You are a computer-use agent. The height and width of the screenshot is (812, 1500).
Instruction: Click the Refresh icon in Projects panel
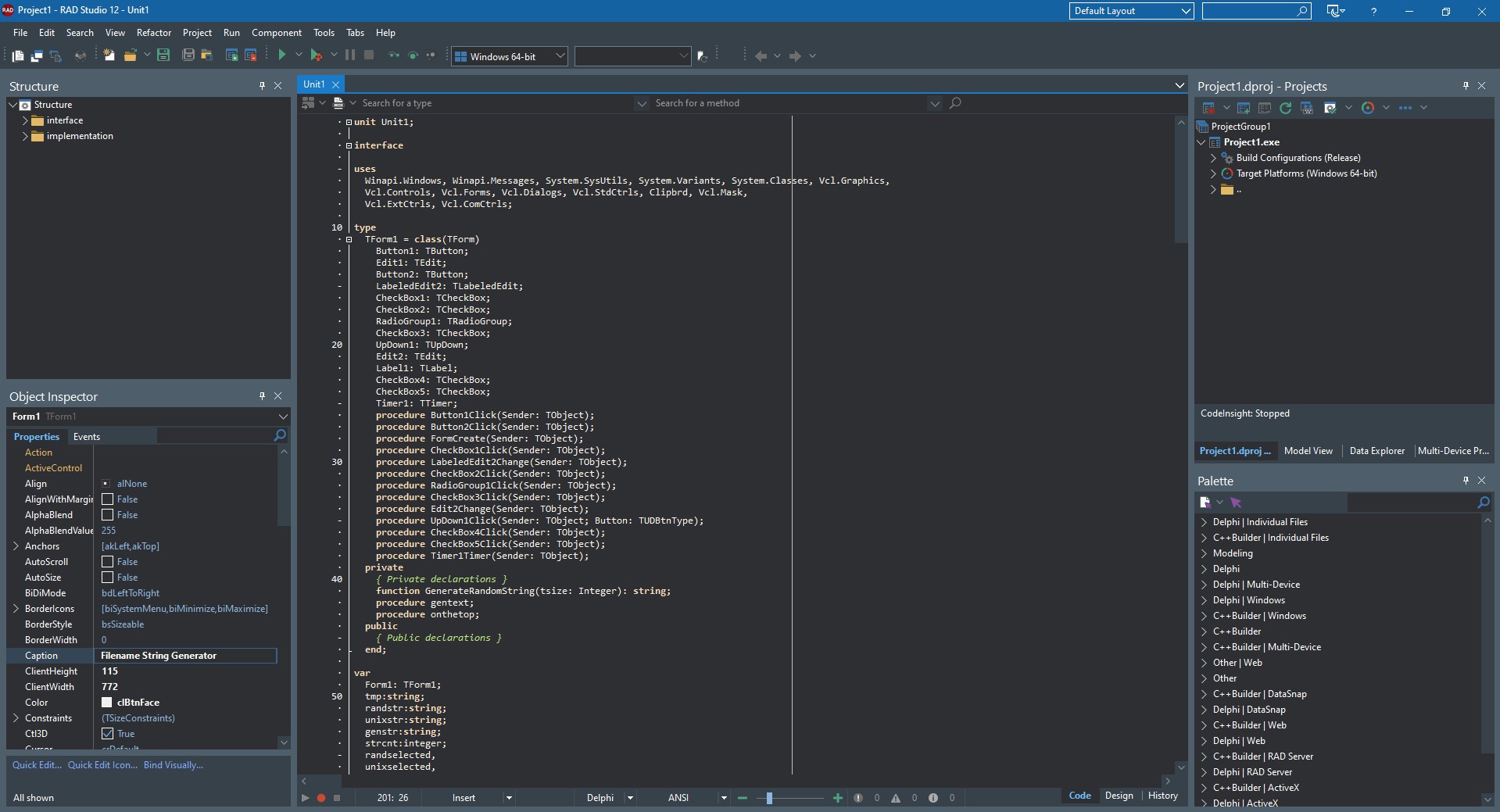pos(1285,108)
